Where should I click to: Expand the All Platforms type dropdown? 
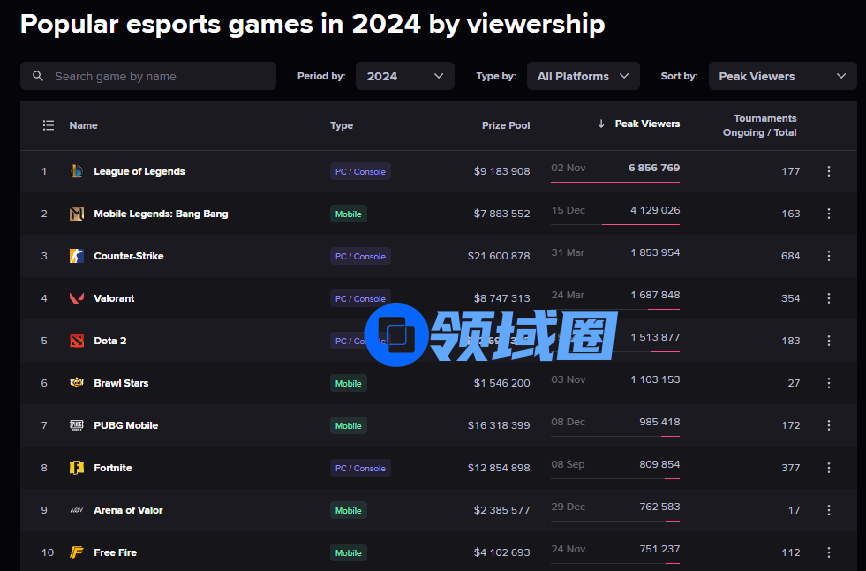584,76
